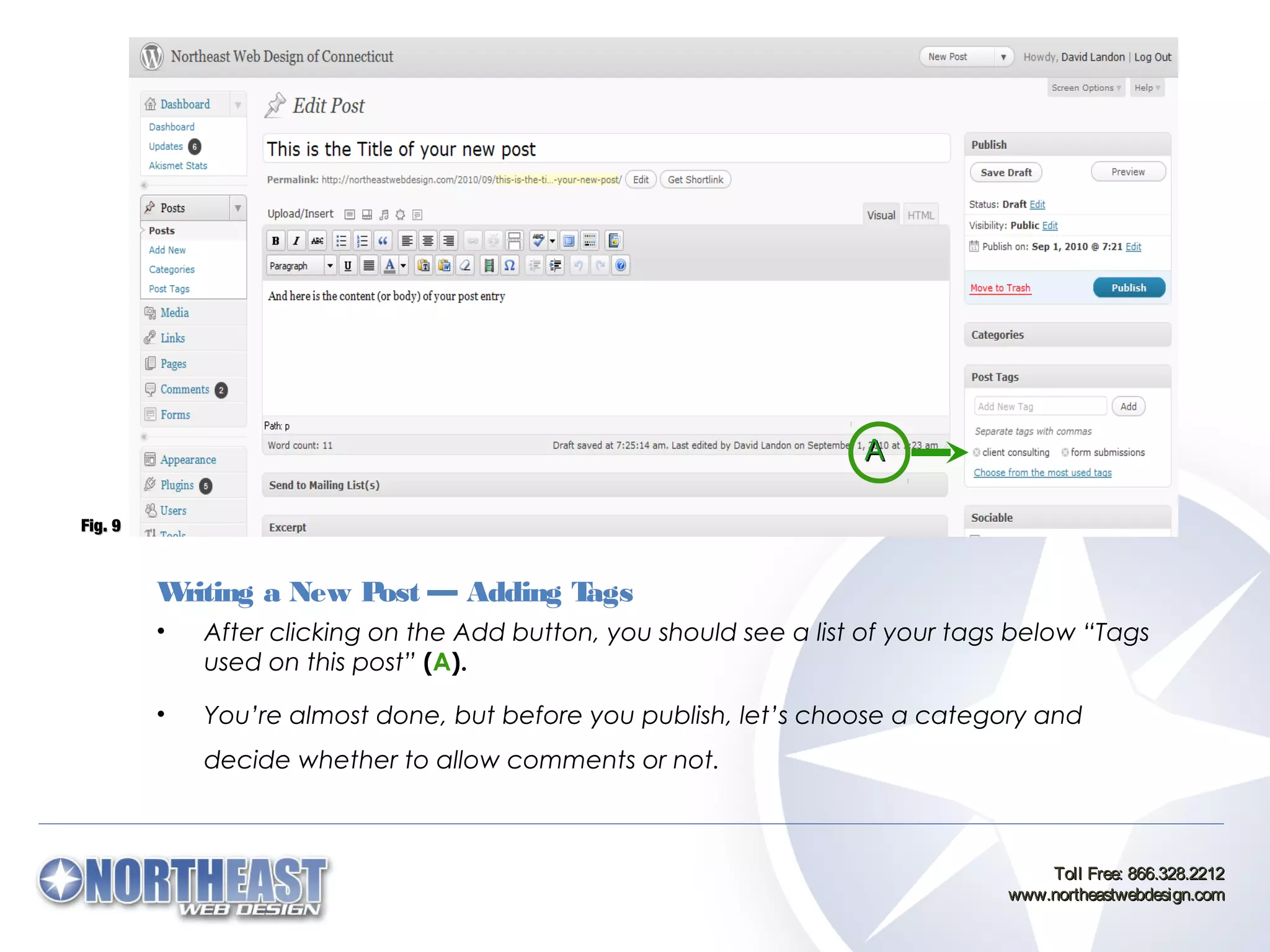Viewport: 1270px width, 952px height.
Task: Insert embedded media with the film icon
Action: 489,266
